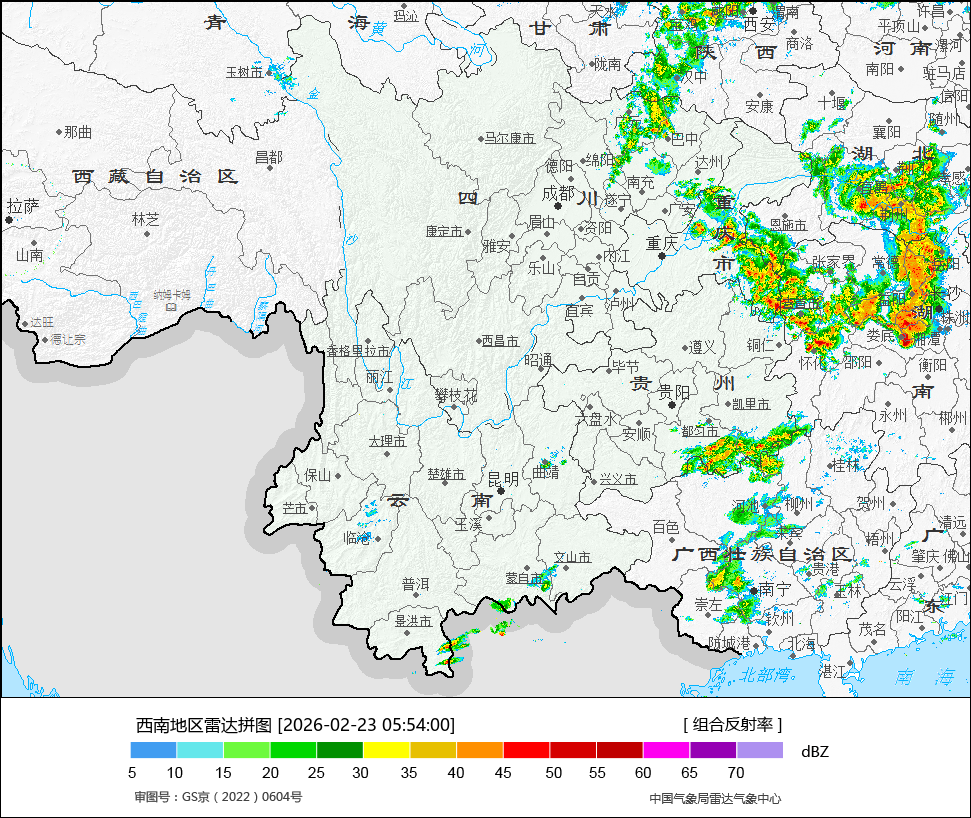971x818 pixels.
Task: Click the magenta 60 dBZ legend swatch
Action: [x=666, y=751]
